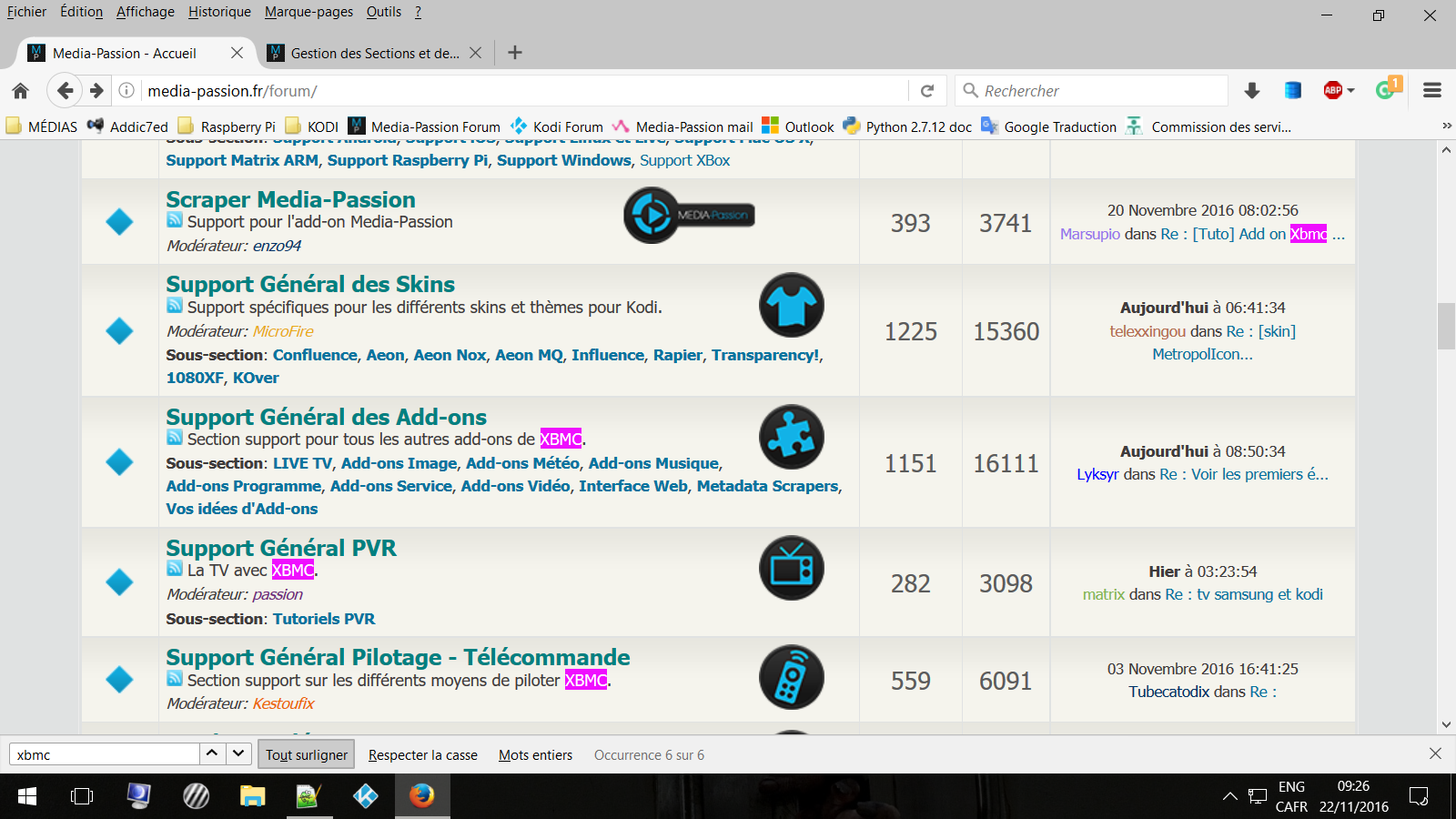Launch Kodi from the Windows taskbar
Screen dimensions: 1456x819
(x=366, y=796)
